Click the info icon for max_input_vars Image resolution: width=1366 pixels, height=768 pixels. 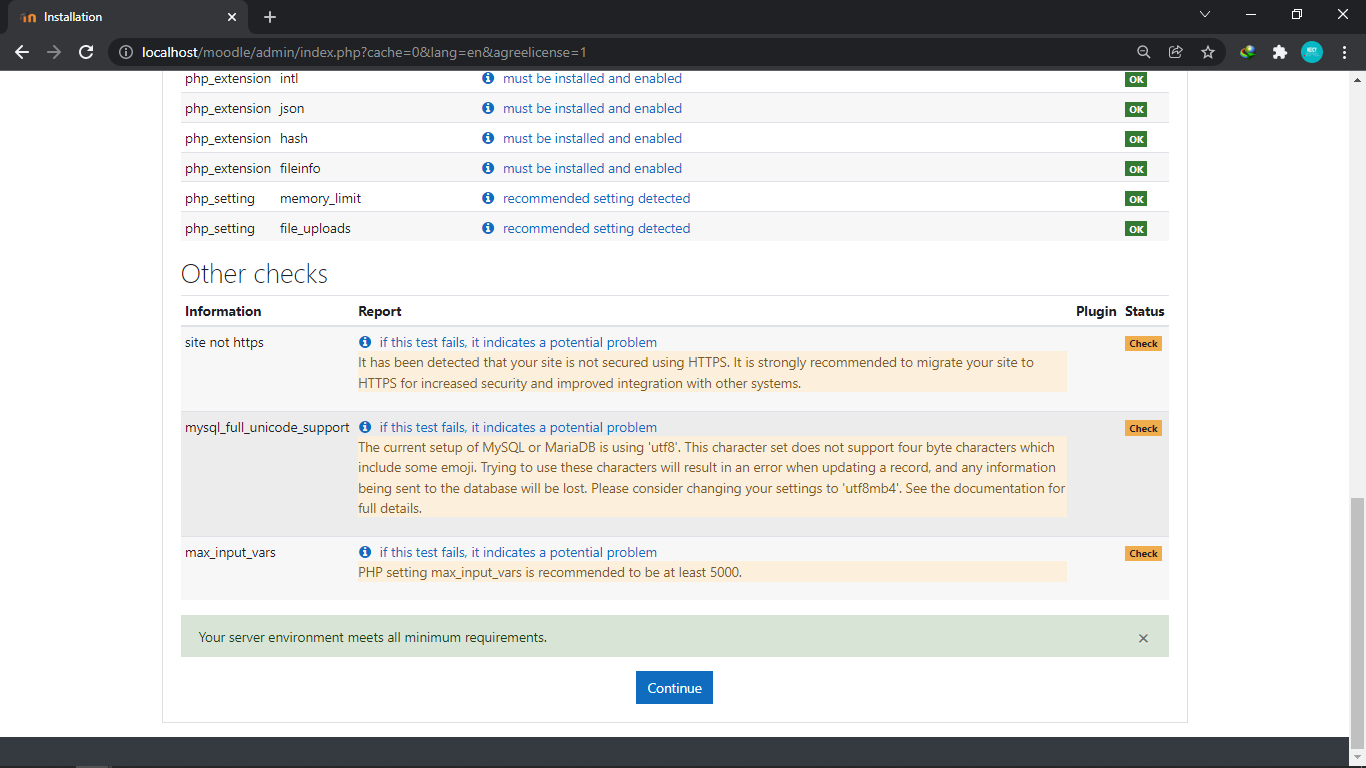[365, 552]
